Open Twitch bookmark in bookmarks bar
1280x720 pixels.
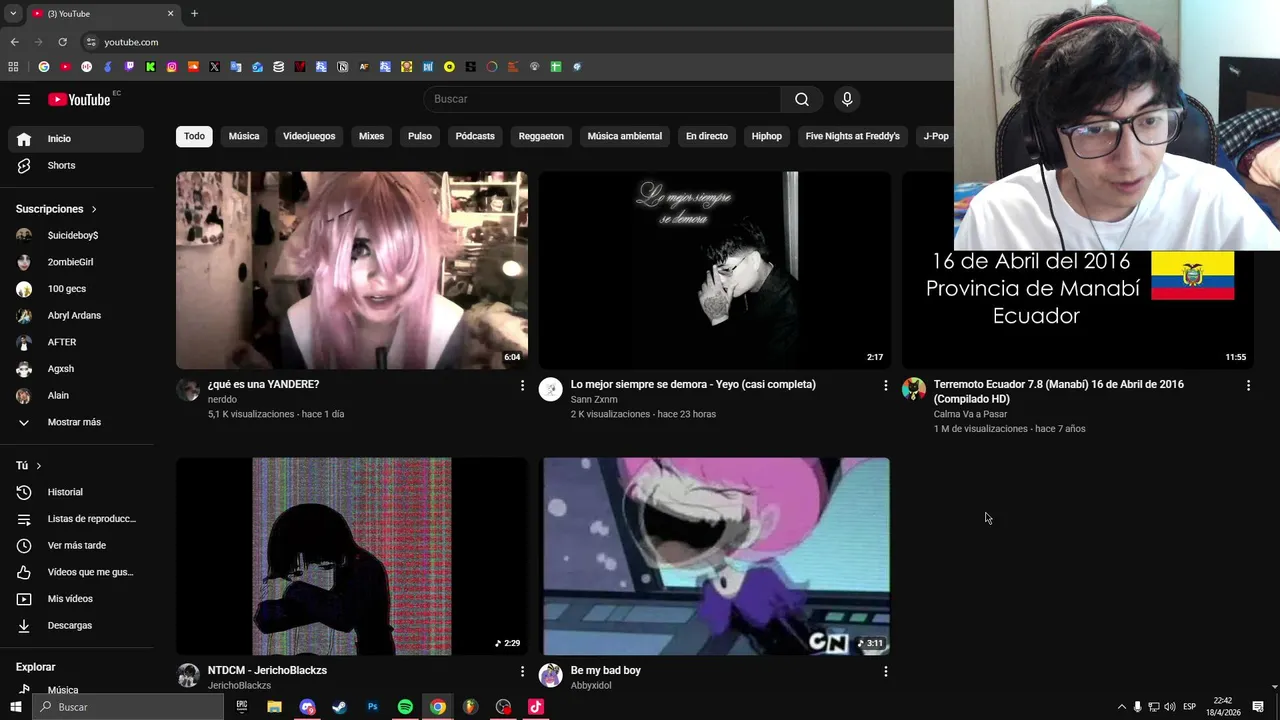pyautogui.click(x=129, y=67)
